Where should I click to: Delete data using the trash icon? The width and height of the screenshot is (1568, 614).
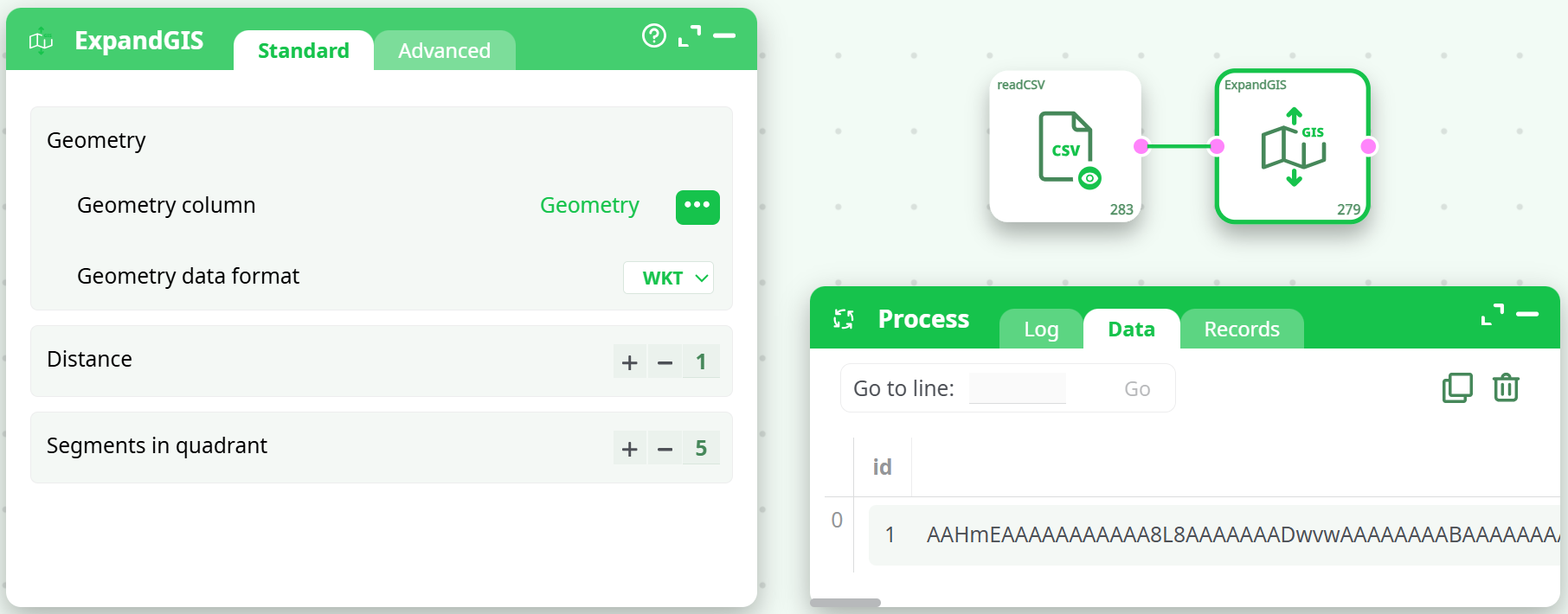point(1506,387)
